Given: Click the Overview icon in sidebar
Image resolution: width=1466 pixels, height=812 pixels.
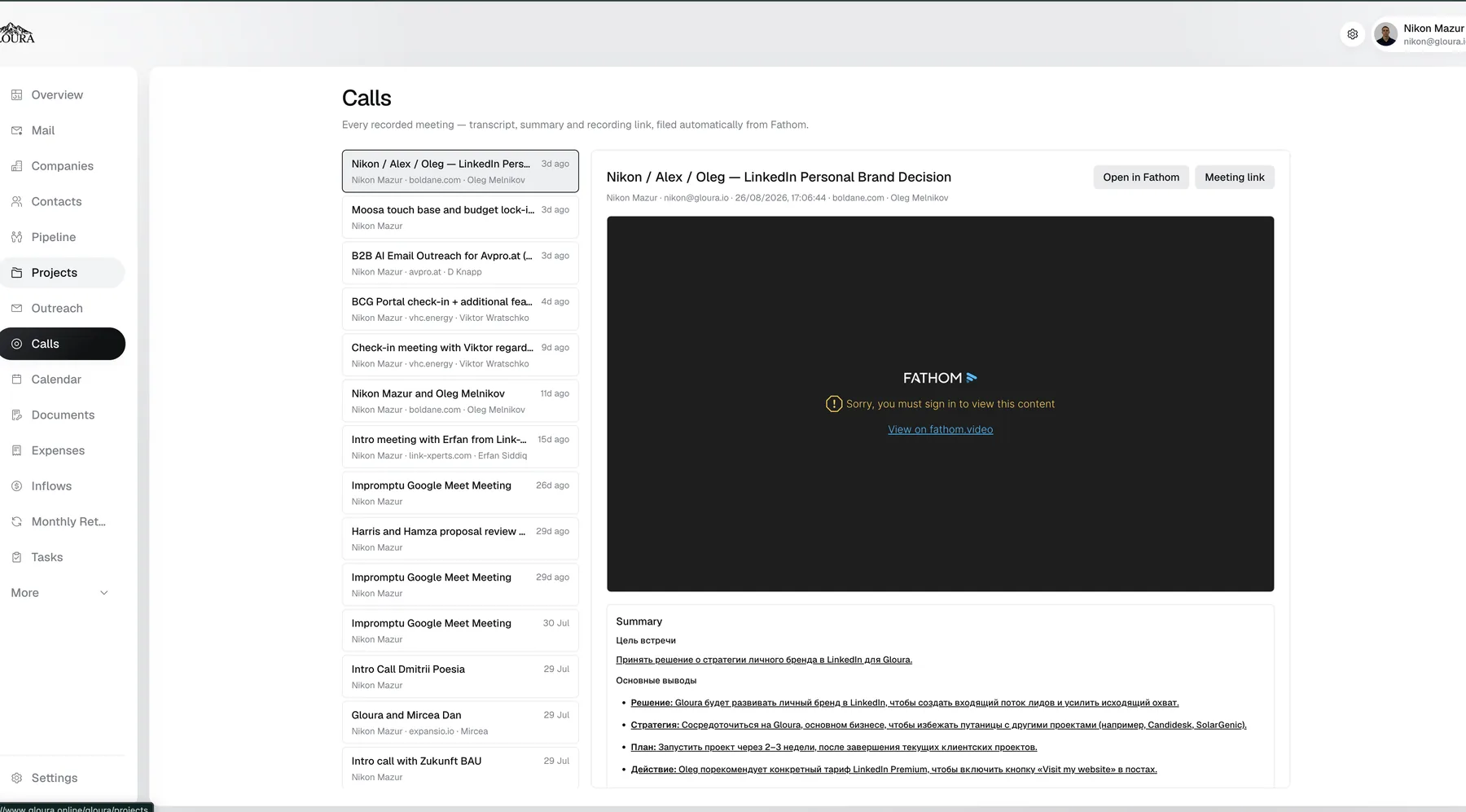Looking at the screenshot, I should [16, 94].
